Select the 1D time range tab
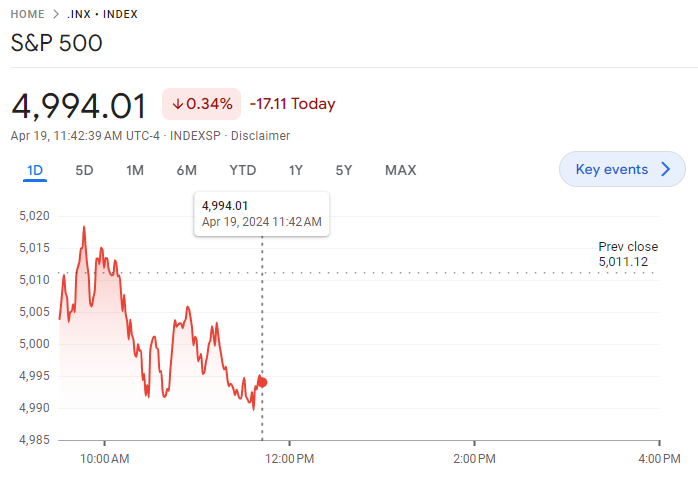The image size is (698, 486). (35, 170)
